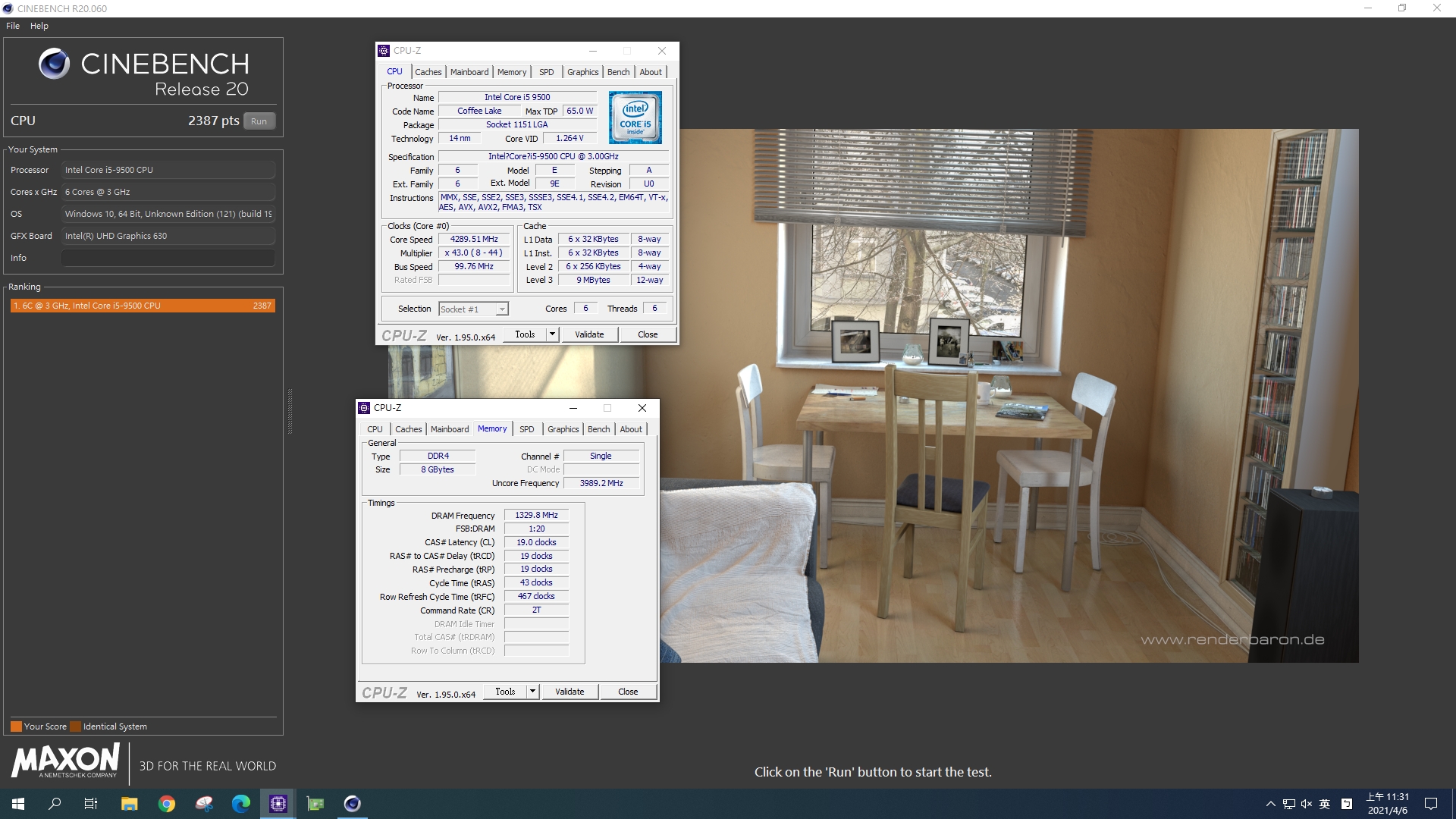Image resolution: width=1456 pixels, height=819 pixels.
Task: Open Bench tab in upper CPU-Z
Action: pos(619,72)
